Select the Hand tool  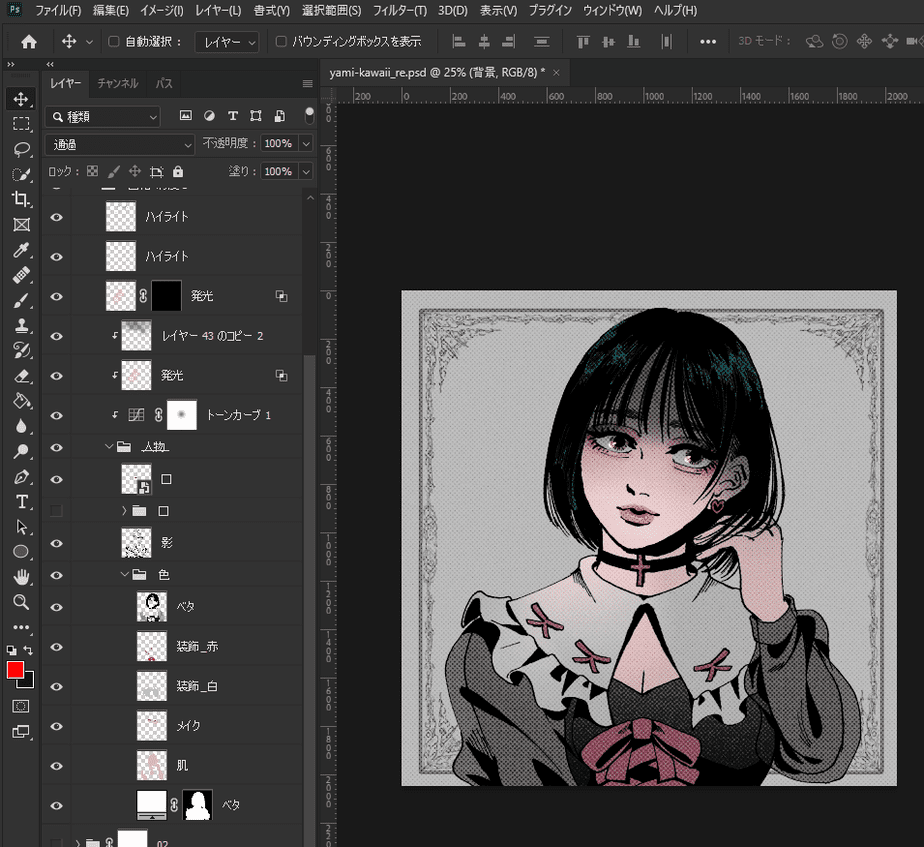pyautogui.click(x=21, y=577)
